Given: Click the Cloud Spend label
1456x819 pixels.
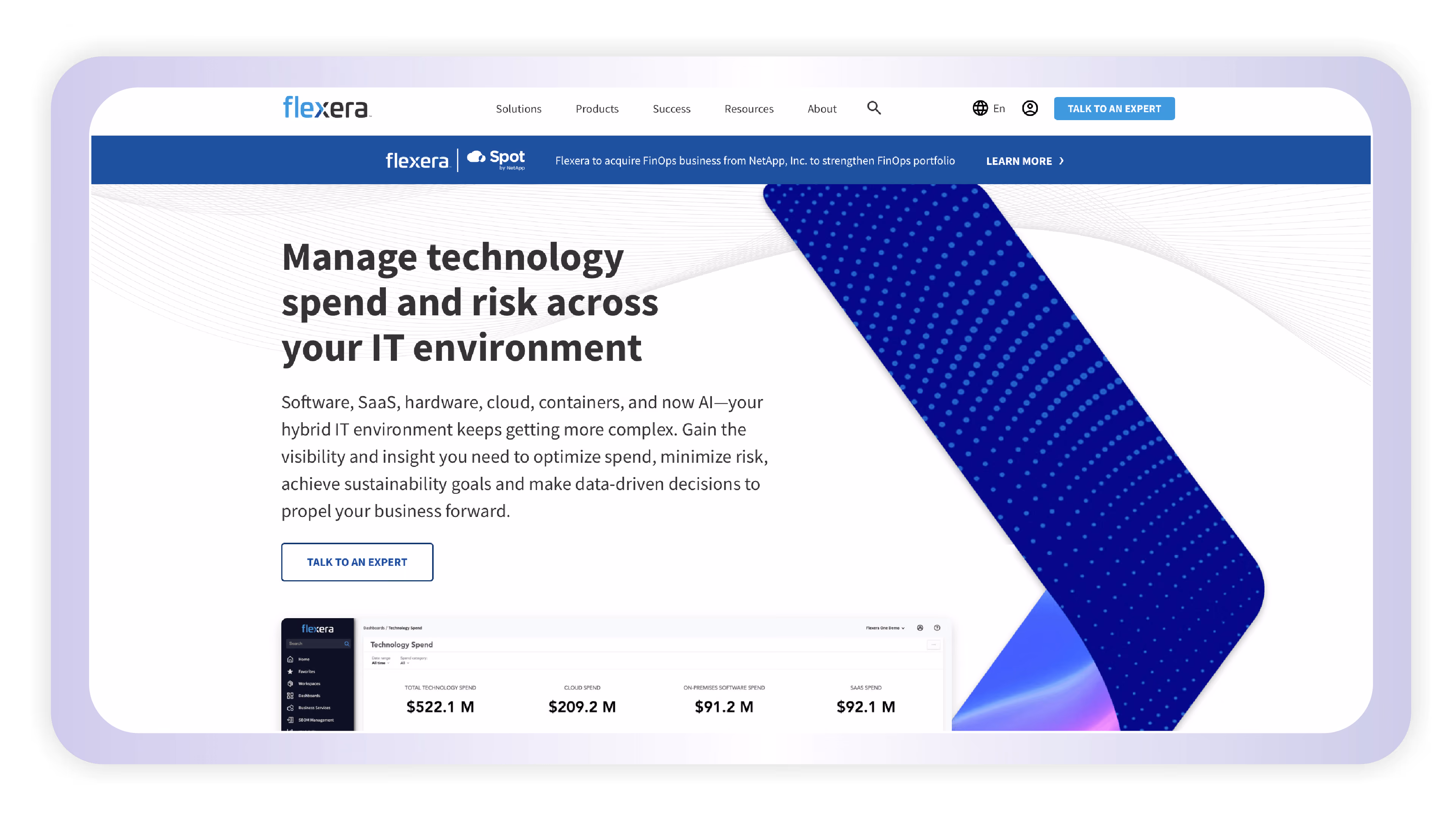Looking at the screenshot, I should coord(582,688).
